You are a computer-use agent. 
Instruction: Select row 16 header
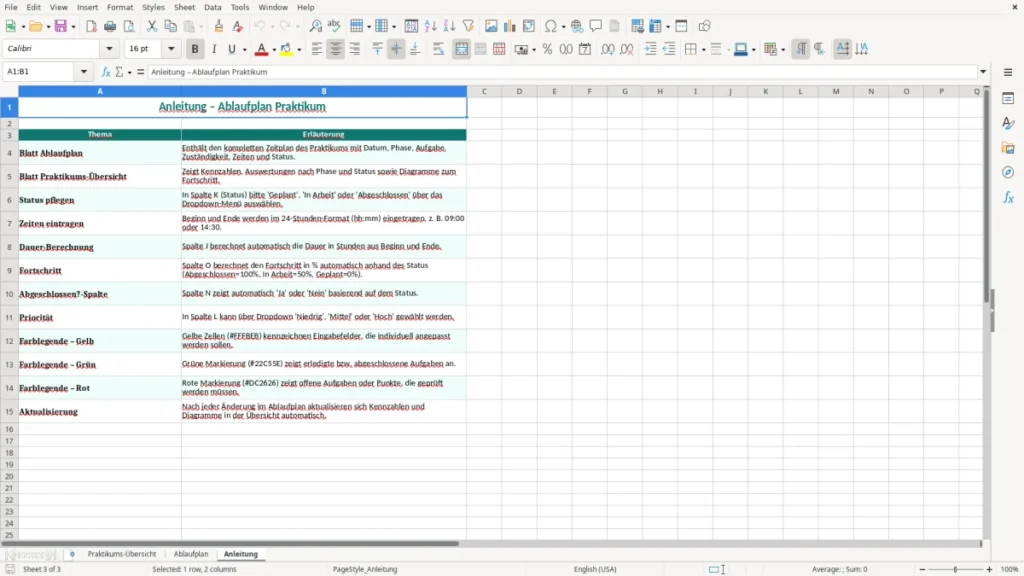tap(9, 429)
